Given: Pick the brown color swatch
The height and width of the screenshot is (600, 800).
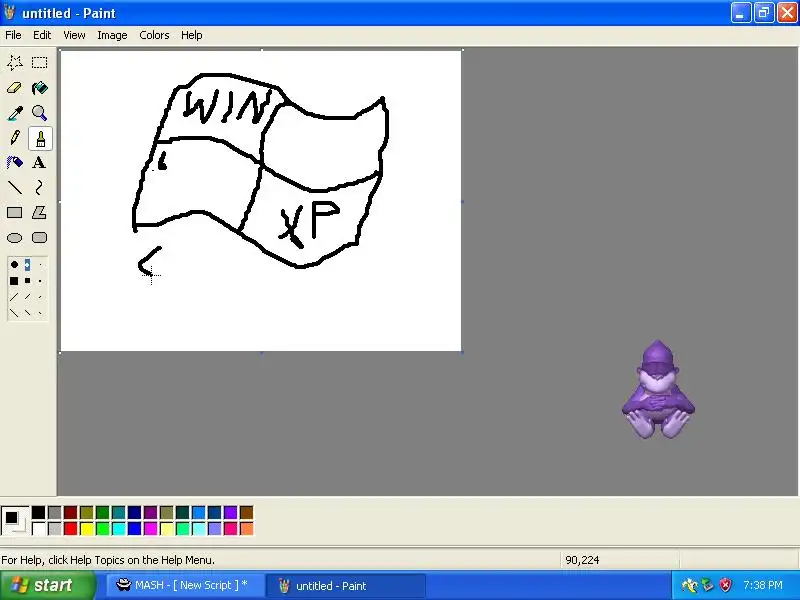Looking at the screenshot, I should pos(246,512).
